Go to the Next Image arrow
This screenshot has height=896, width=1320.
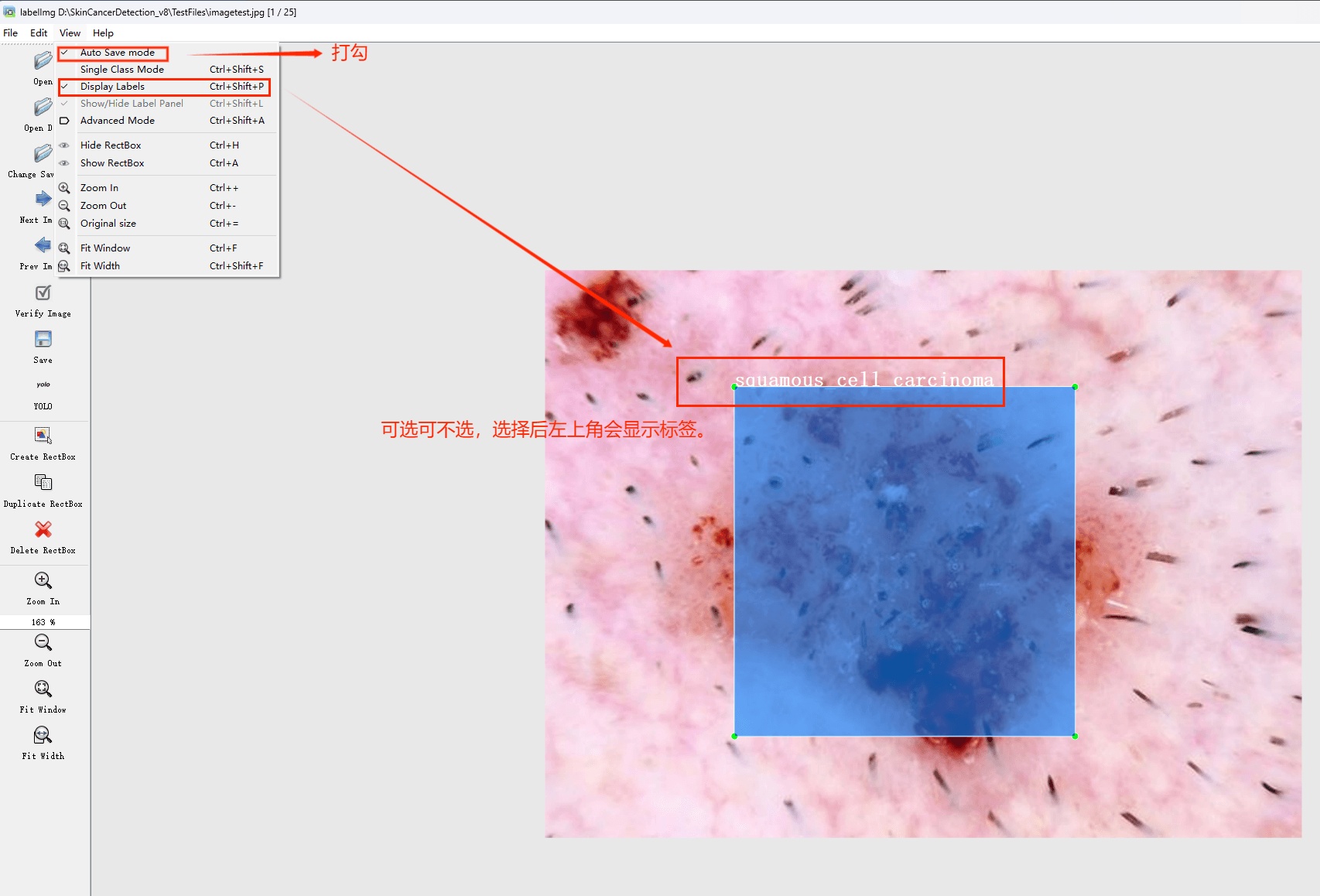tap(43, 199)
